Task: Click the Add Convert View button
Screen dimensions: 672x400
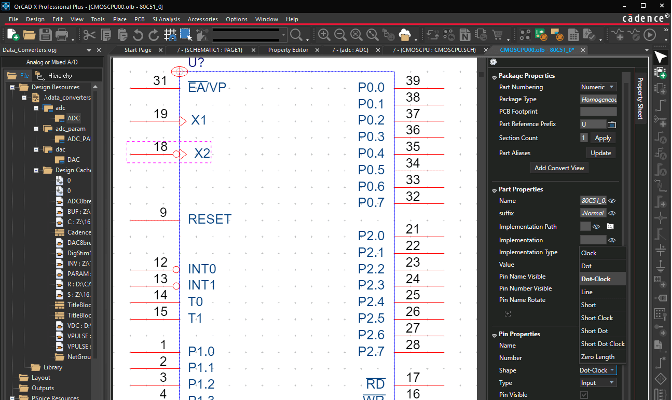Action: (x=559, y=168)
